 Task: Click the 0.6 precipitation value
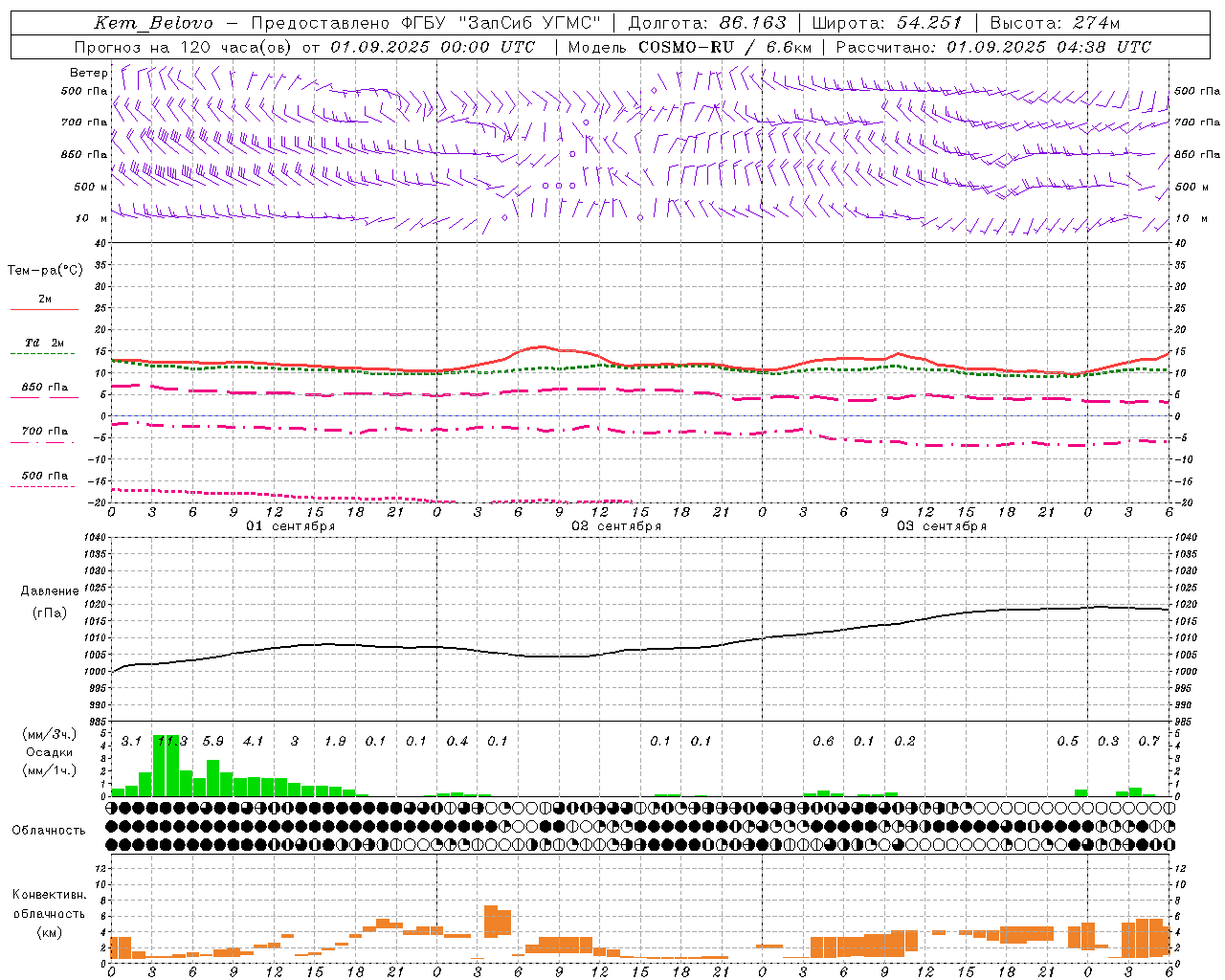pyautogui.click(x=823, y=742)
